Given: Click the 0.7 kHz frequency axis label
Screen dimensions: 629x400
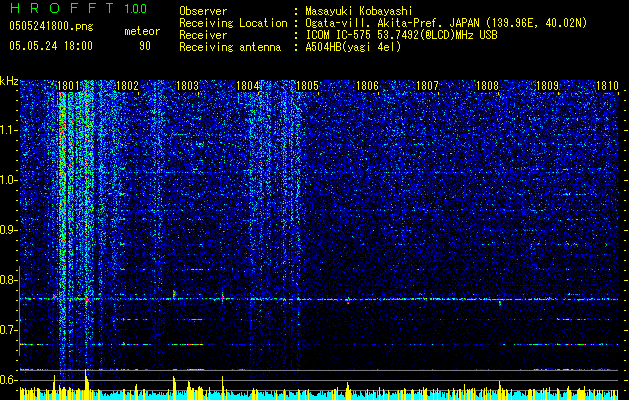Looking at the screenshot, I should tap(9, 330).
